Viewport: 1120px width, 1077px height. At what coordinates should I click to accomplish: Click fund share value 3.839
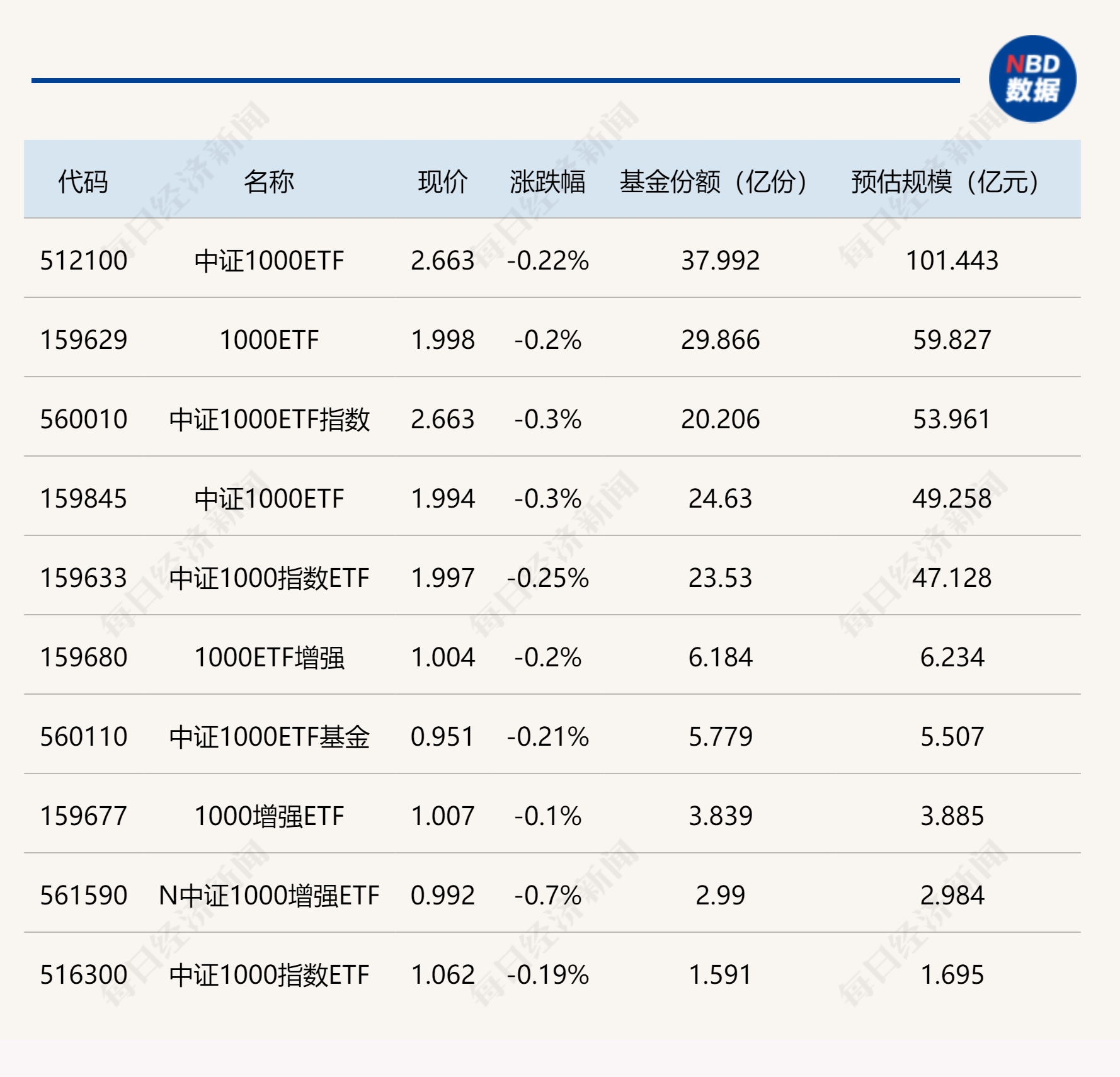click(720, 816)
